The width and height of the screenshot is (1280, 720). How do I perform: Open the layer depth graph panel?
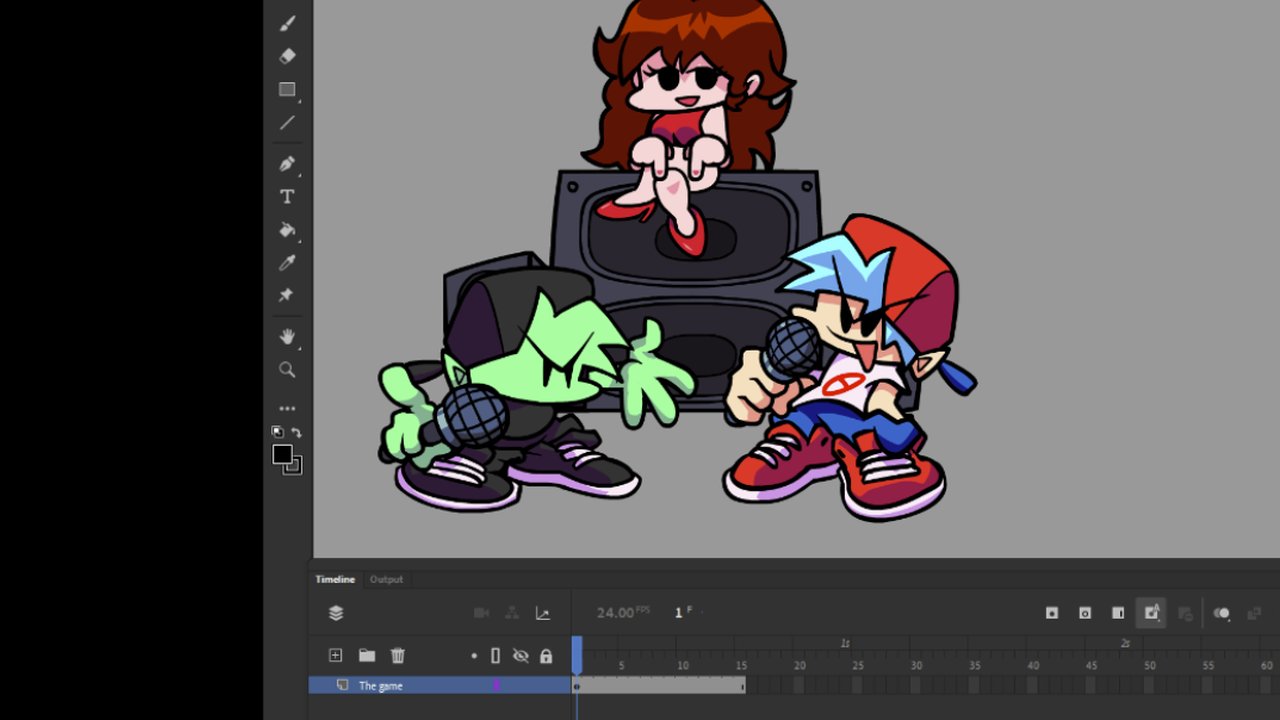[543, 613]
